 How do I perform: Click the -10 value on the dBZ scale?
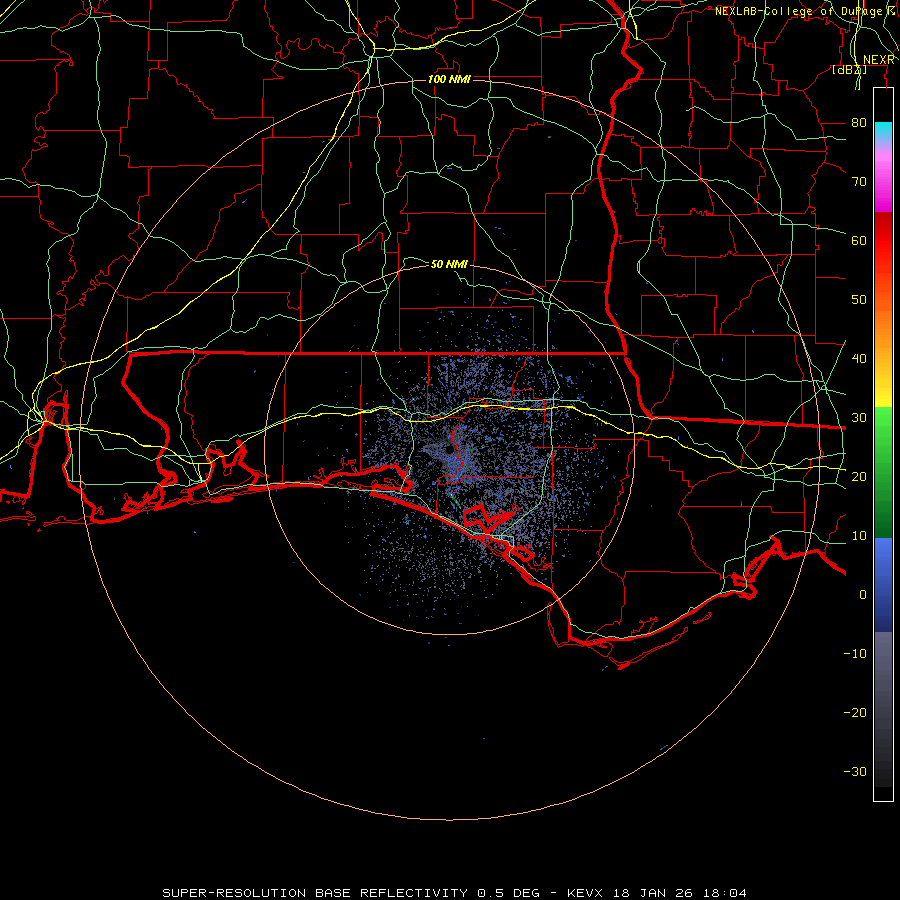pyautogui.click(x=855, y=654)
